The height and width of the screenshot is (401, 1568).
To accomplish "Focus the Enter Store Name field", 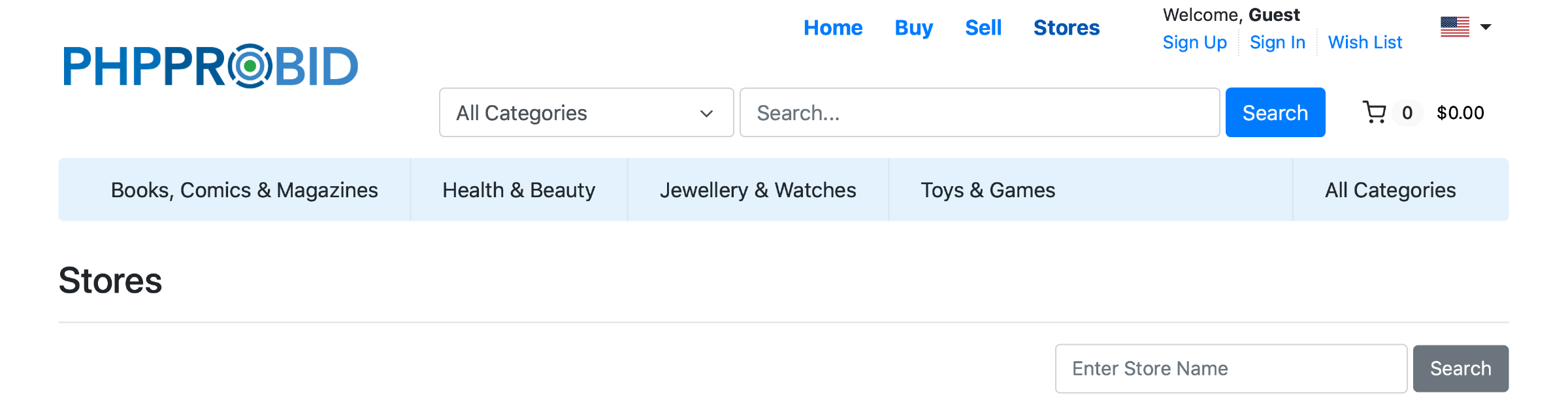I will coord(1231,368).
